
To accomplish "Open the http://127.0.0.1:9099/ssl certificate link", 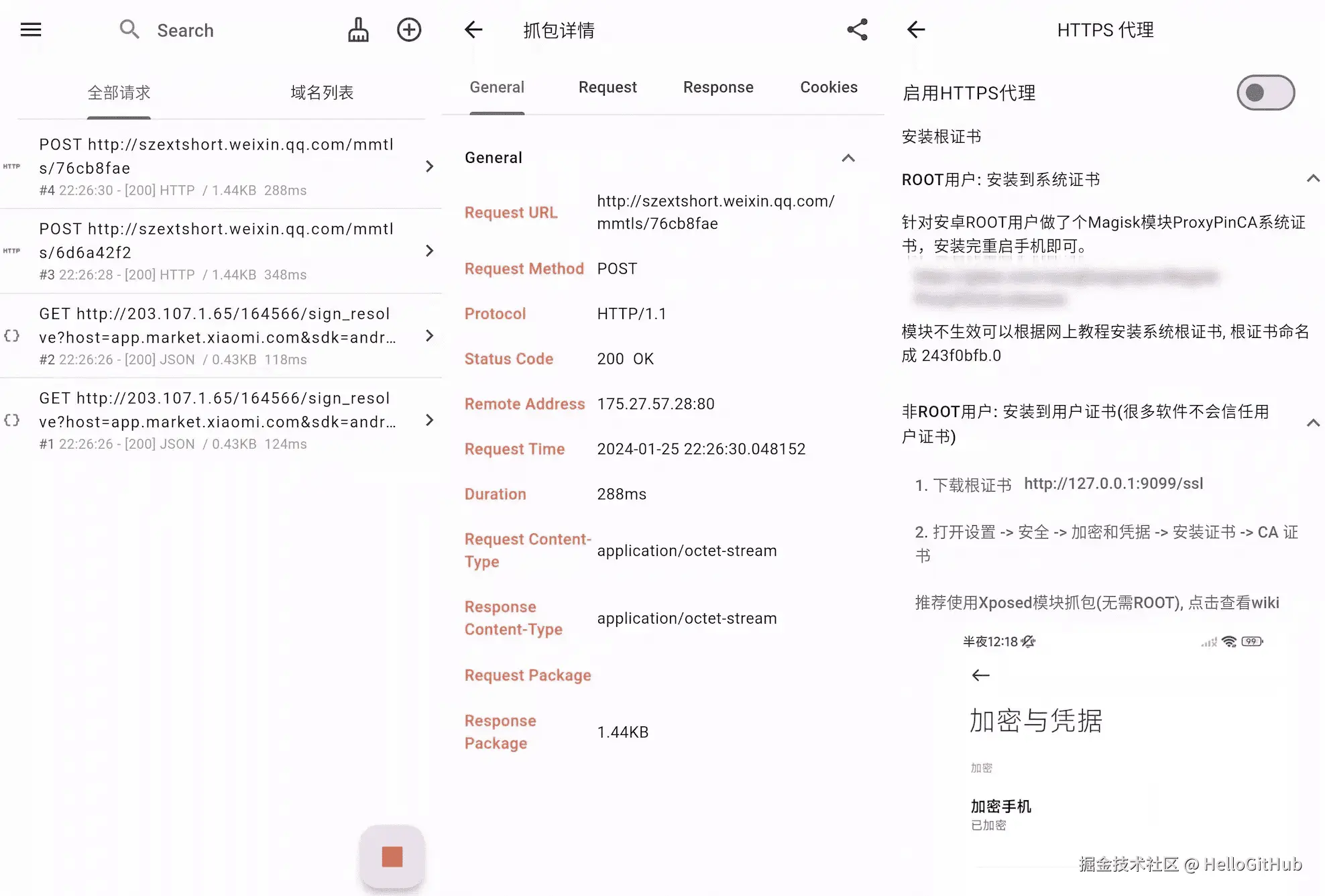I will coord(1113,484).
